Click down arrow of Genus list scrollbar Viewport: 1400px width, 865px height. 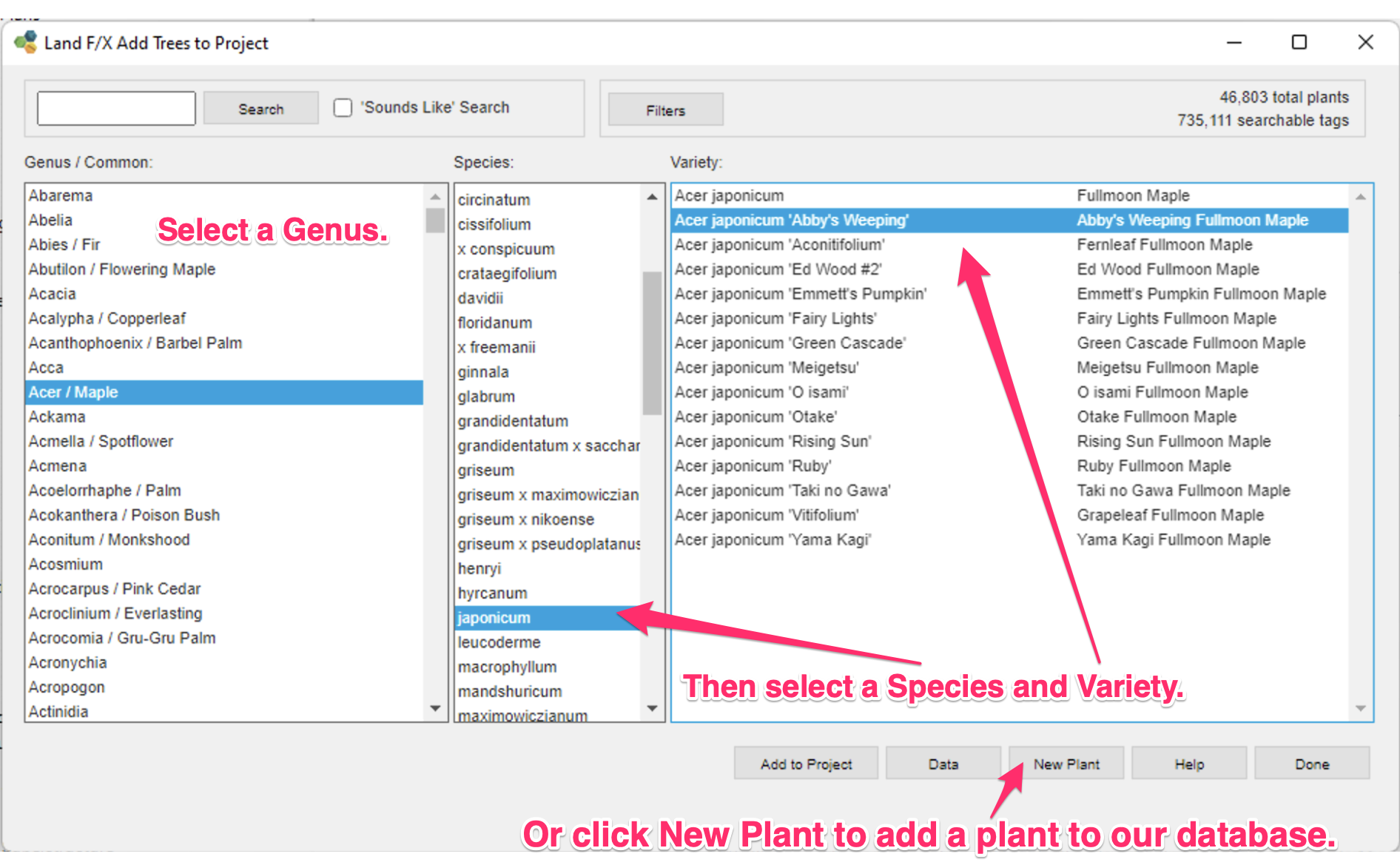tap(435, 708)
